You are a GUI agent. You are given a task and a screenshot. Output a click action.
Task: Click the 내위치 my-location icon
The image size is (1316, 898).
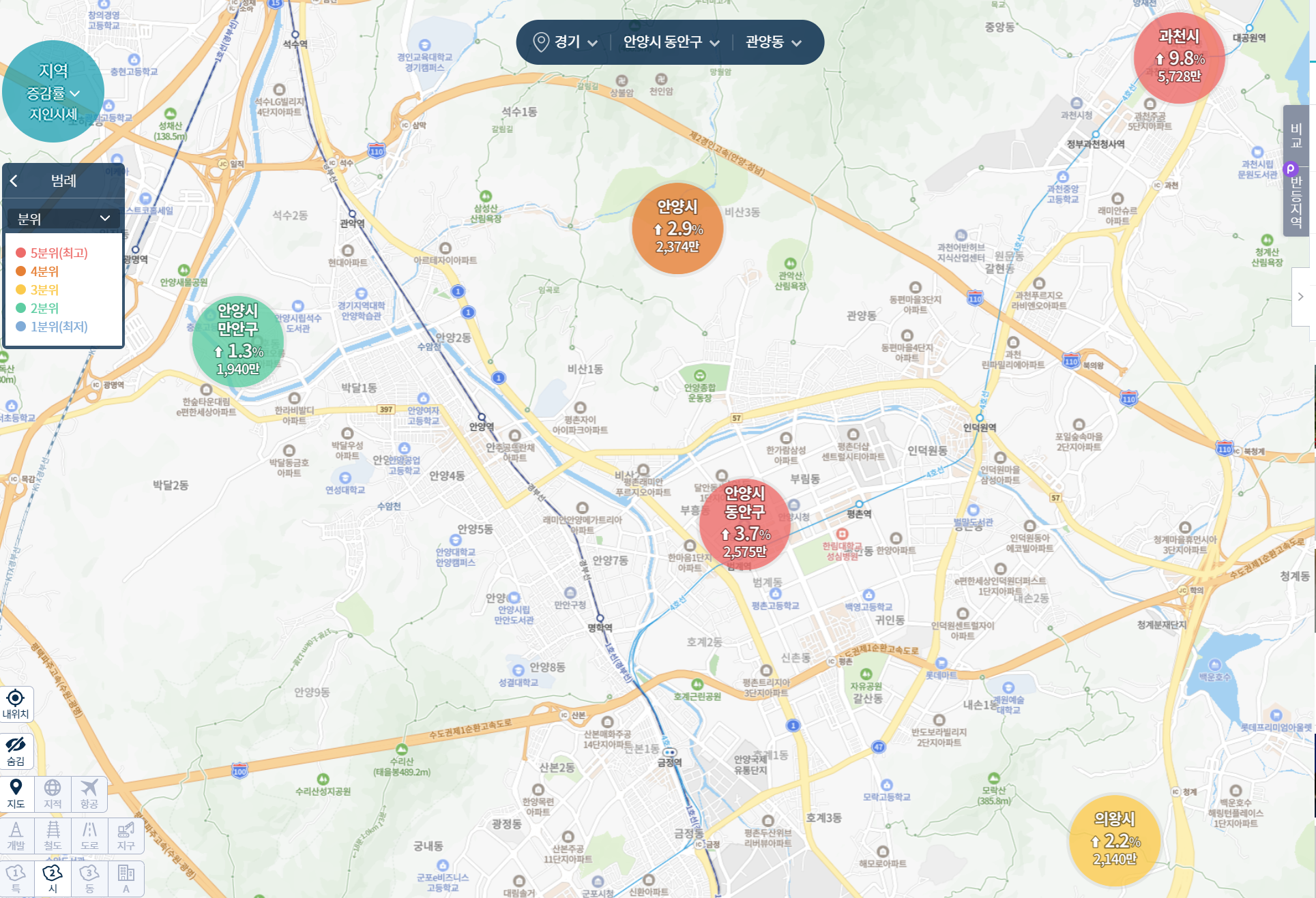click(16, 704)
